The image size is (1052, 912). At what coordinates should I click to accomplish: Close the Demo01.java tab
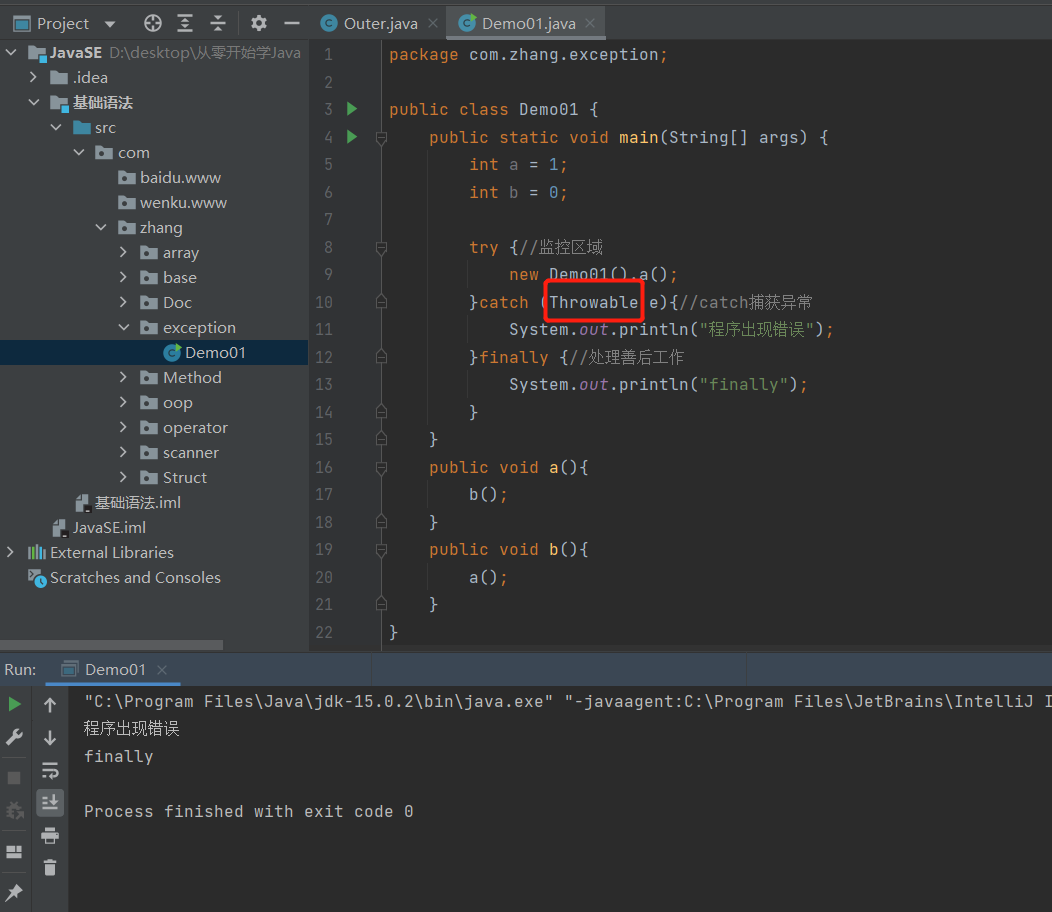click(590, 23)
